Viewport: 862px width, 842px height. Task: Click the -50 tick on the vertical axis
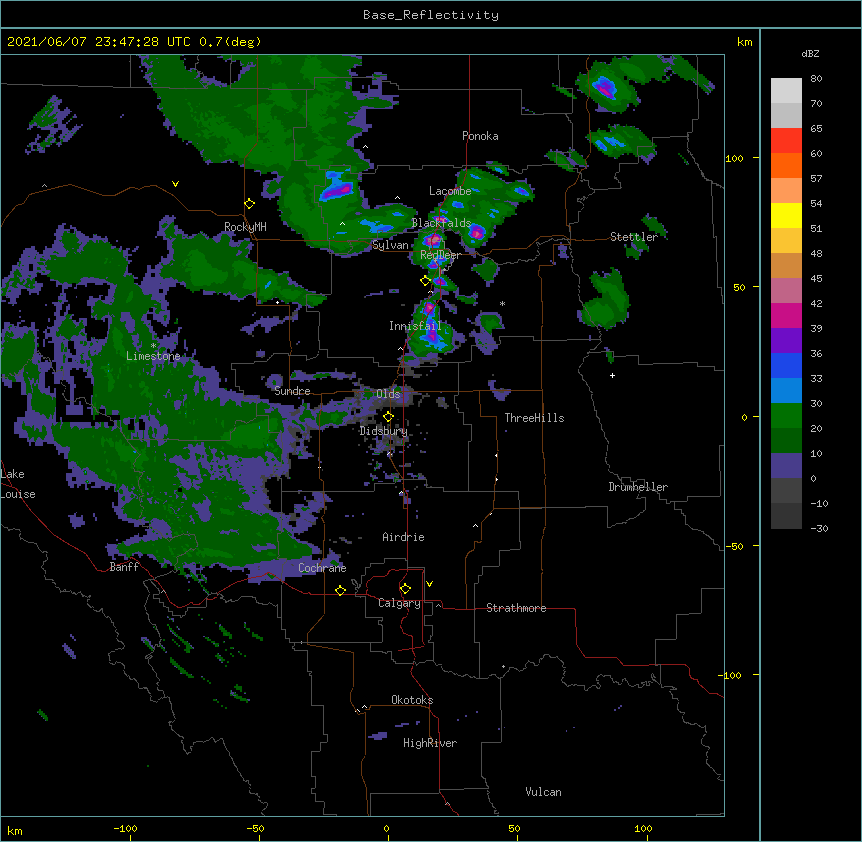click(734, 546)
